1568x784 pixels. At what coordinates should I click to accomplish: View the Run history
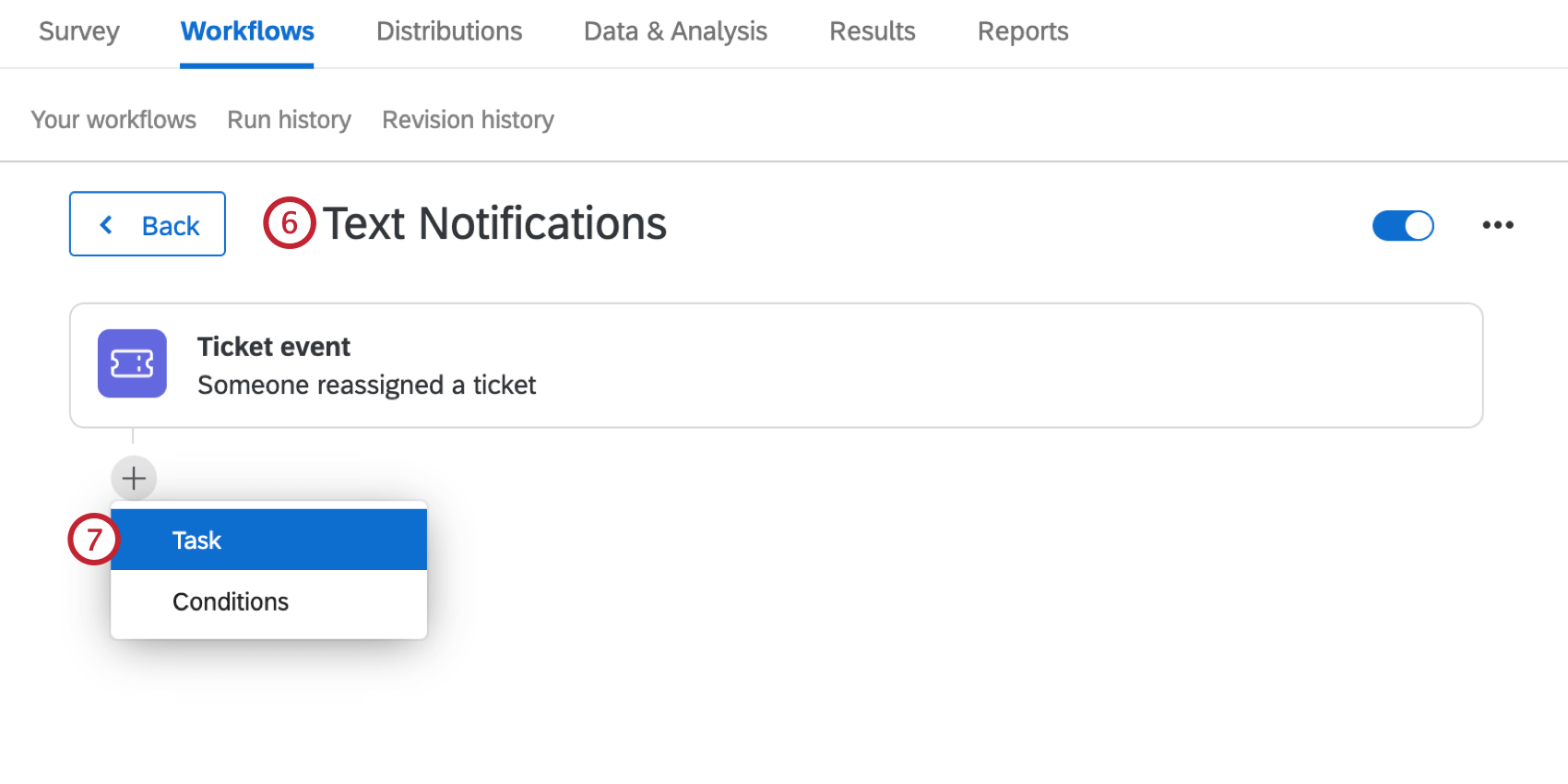click(x=289, y=119)
